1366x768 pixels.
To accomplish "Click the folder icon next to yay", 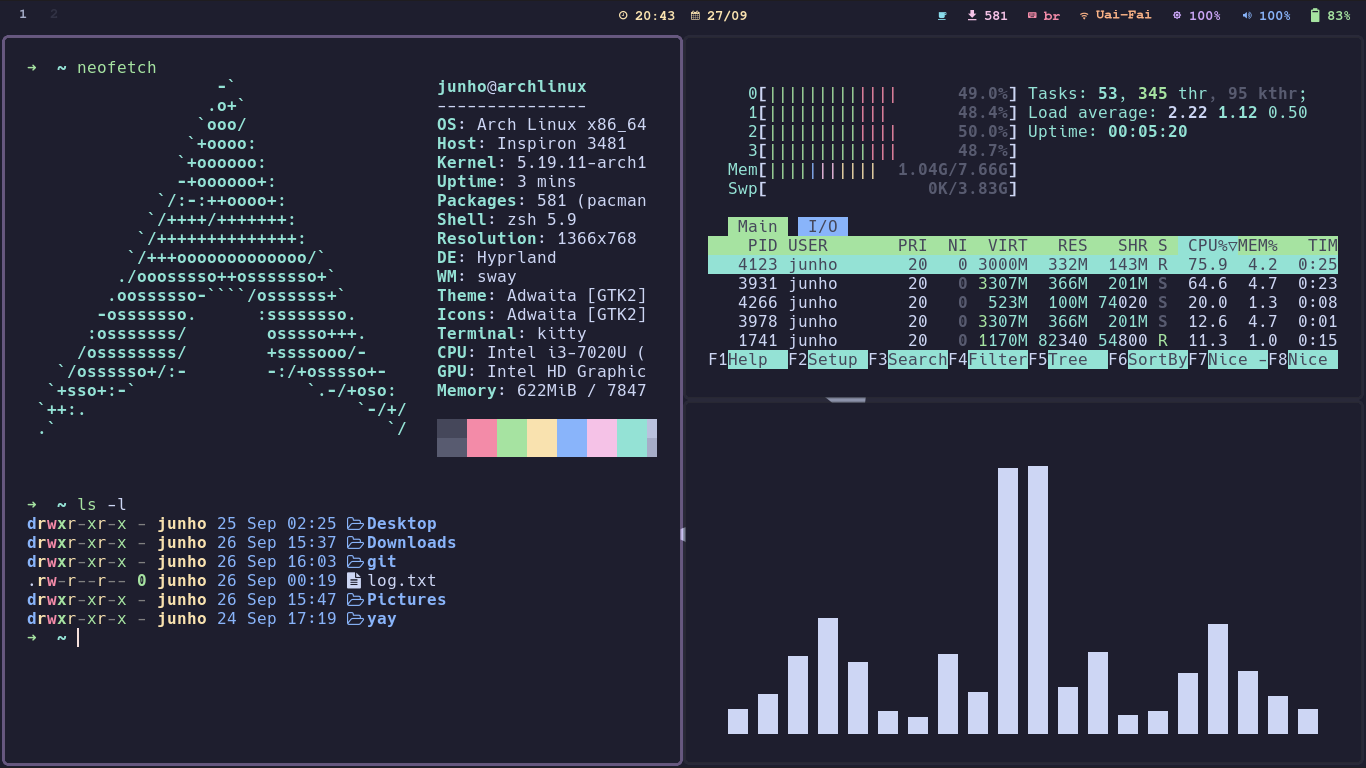I will pos(355,619).
